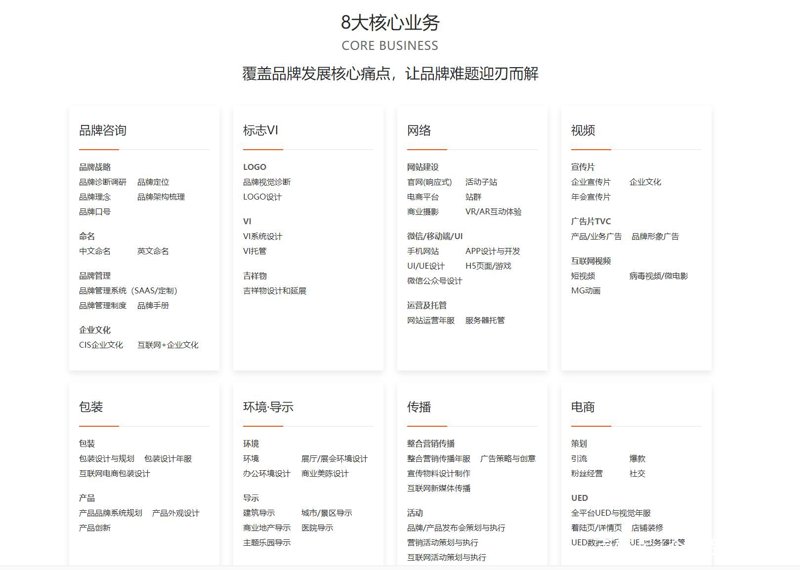Viewport: 800px width, 570px height.
Task: Select 品牌/产品发布会策划与执行
Action: 456,528
